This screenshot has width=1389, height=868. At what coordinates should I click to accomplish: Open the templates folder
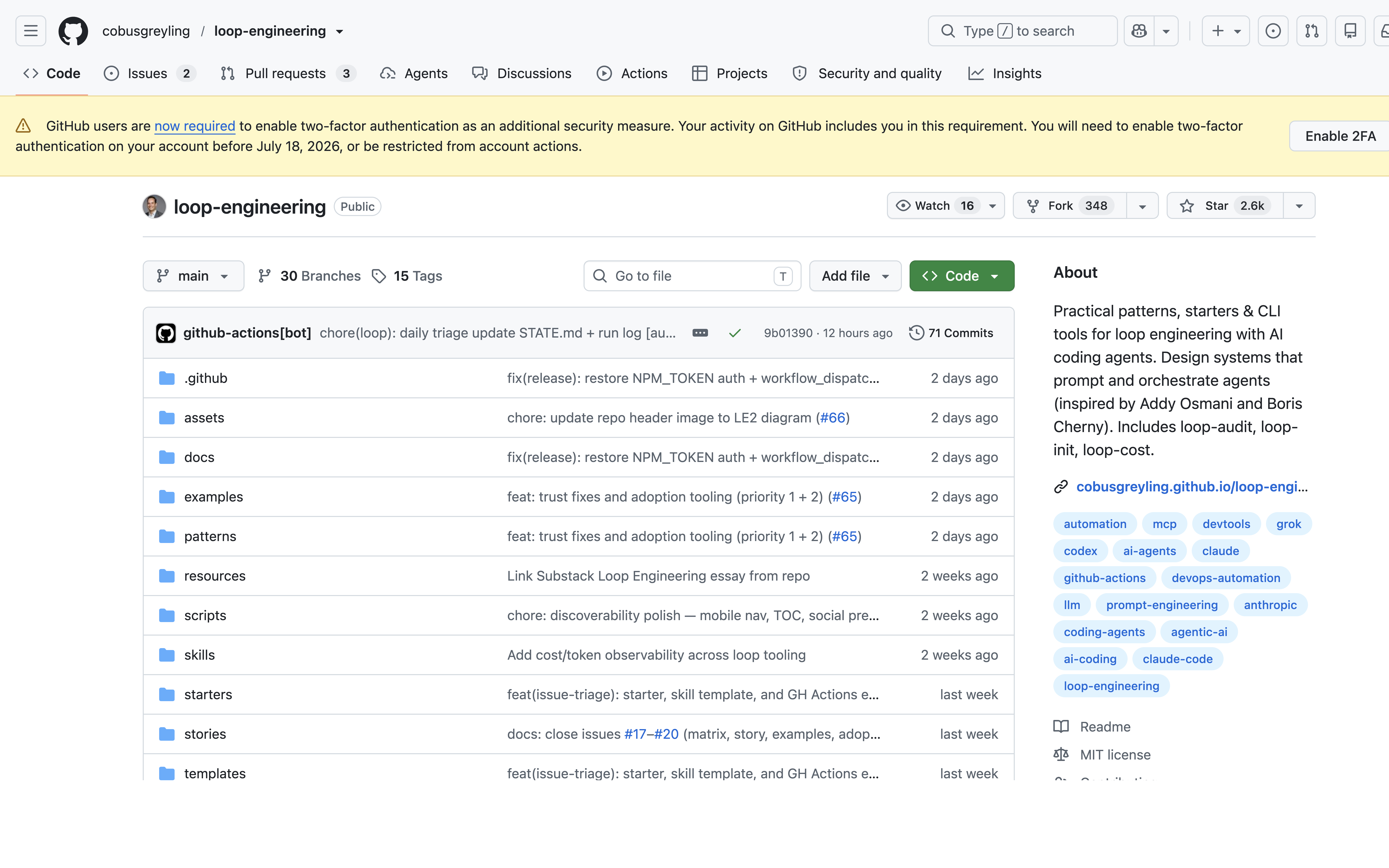(215, 774)
